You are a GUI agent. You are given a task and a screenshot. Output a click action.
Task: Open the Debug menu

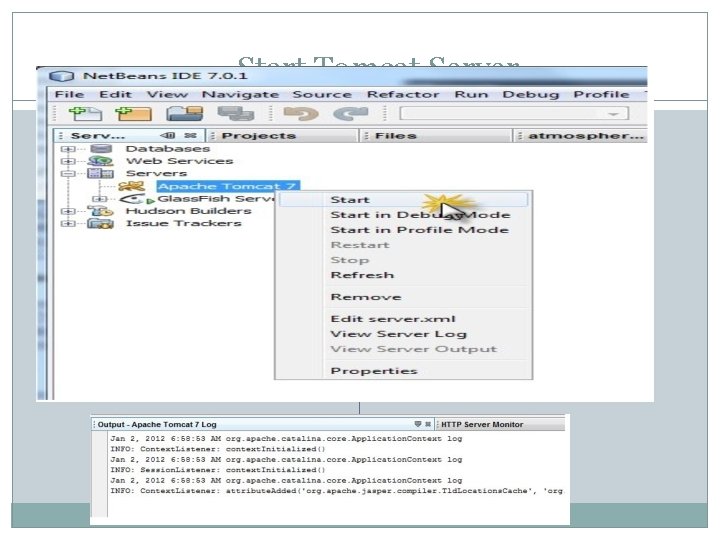pos(530,95)
